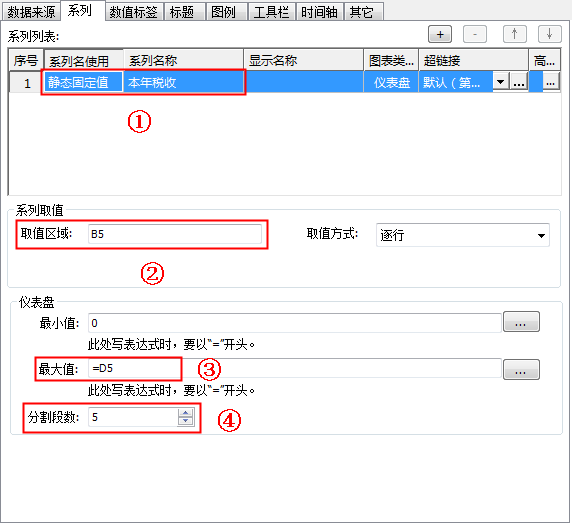Decrease 分割段数 with the down spinner
Viewport: 572px width, 524px height.
coord(185,421)
